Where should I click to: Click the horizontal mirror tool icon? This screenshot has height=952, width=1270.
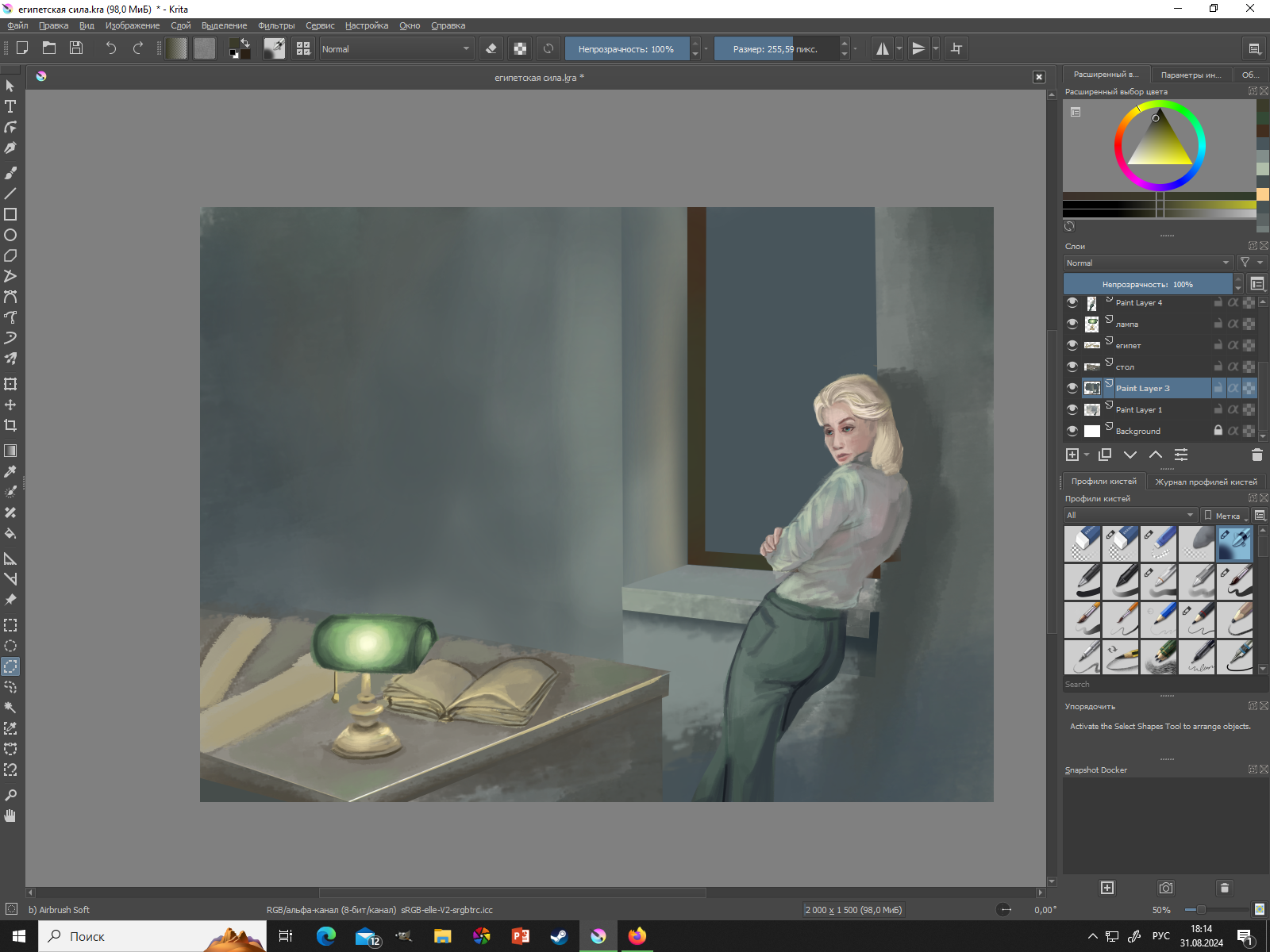tap(882, 48)
